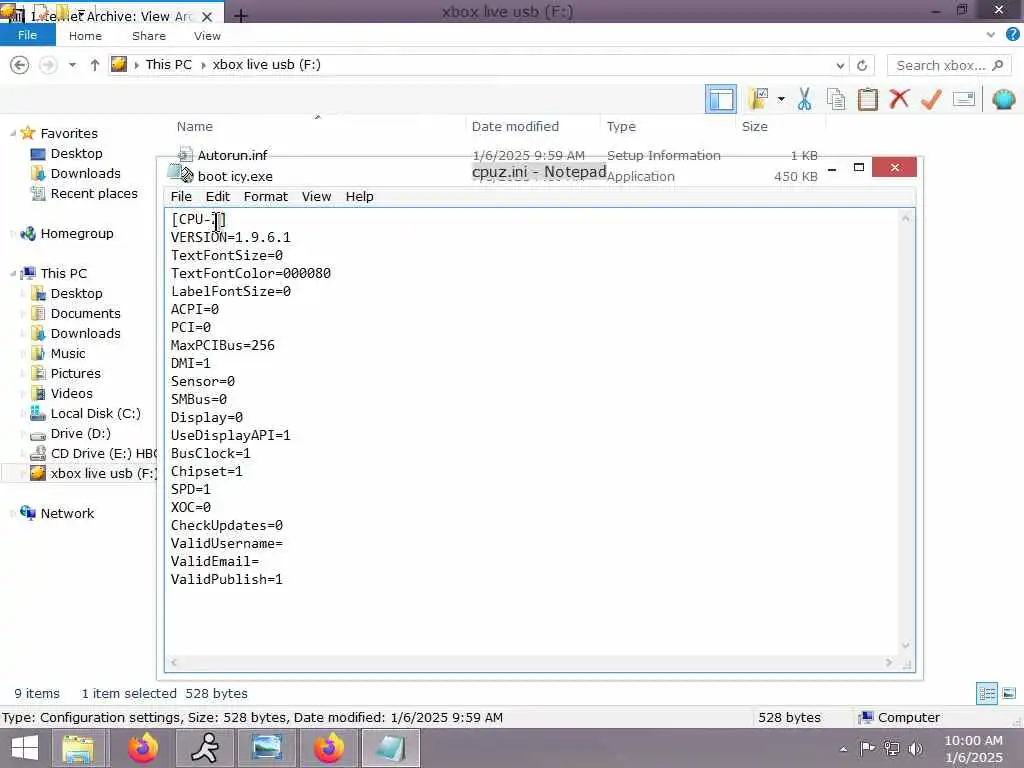The image size is (1024, 768).
Task: Select Videos folder in sidebar
Action: click(x=72, y=394)
